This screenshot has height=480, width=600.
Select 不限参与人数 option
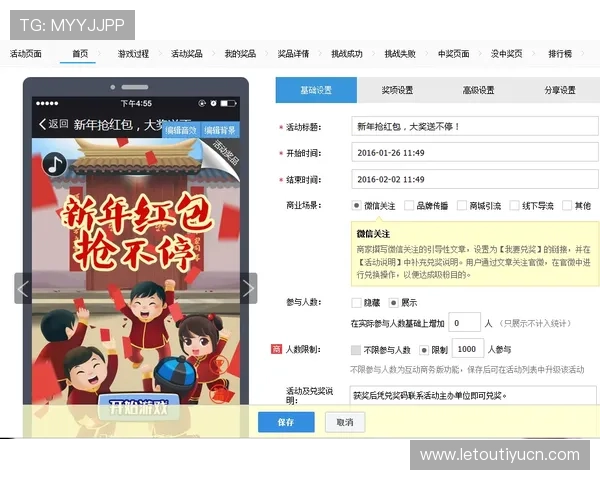click(x=356, y=350)
